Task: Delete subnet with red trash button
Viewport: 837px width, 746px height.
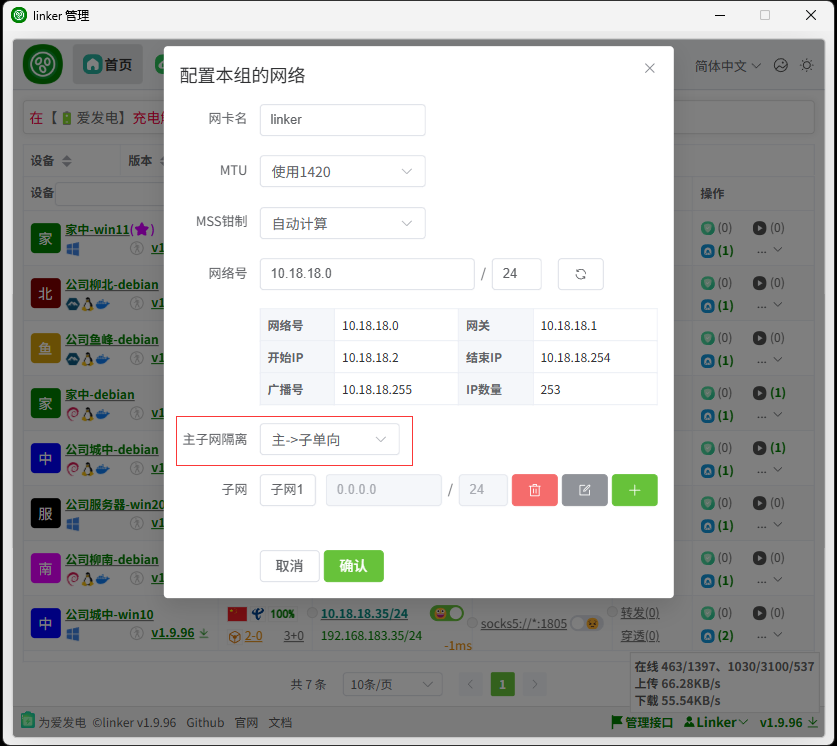Action: point(535,490)
